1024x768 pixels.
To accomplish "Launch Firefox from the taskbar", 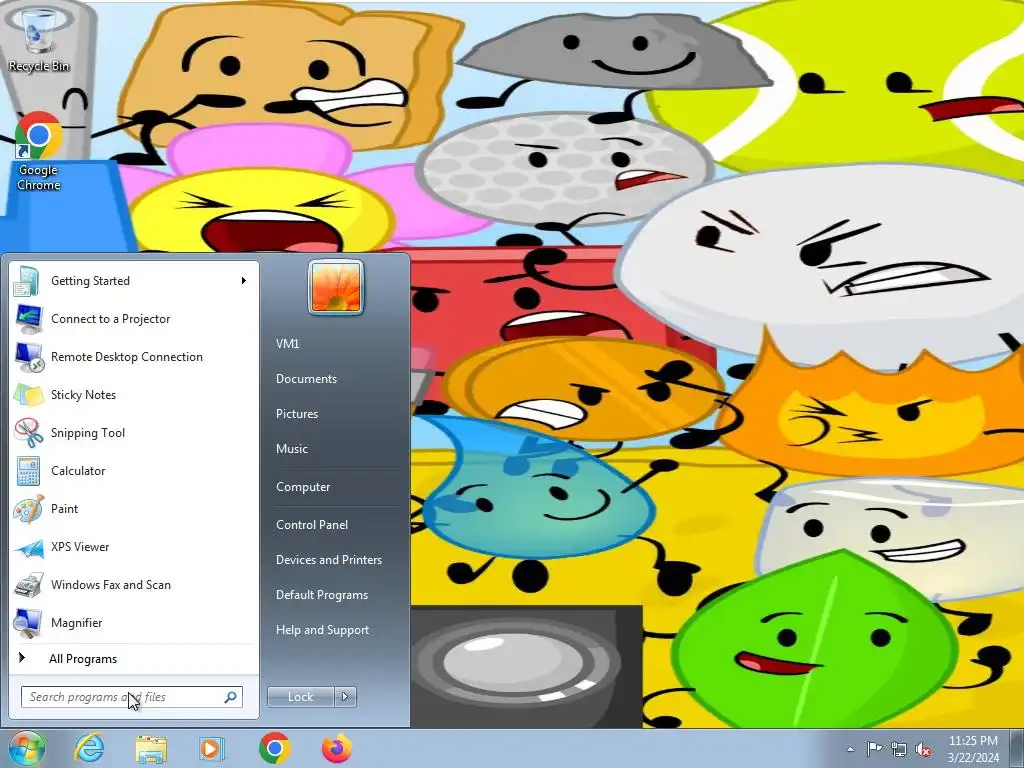I will pyautogui.click(x=337, y=748).
